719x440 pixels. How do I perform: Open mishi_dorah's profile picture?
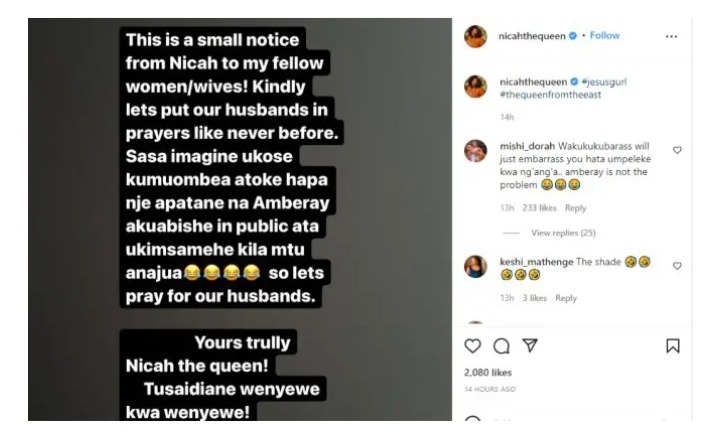click(x=476, y=151)
